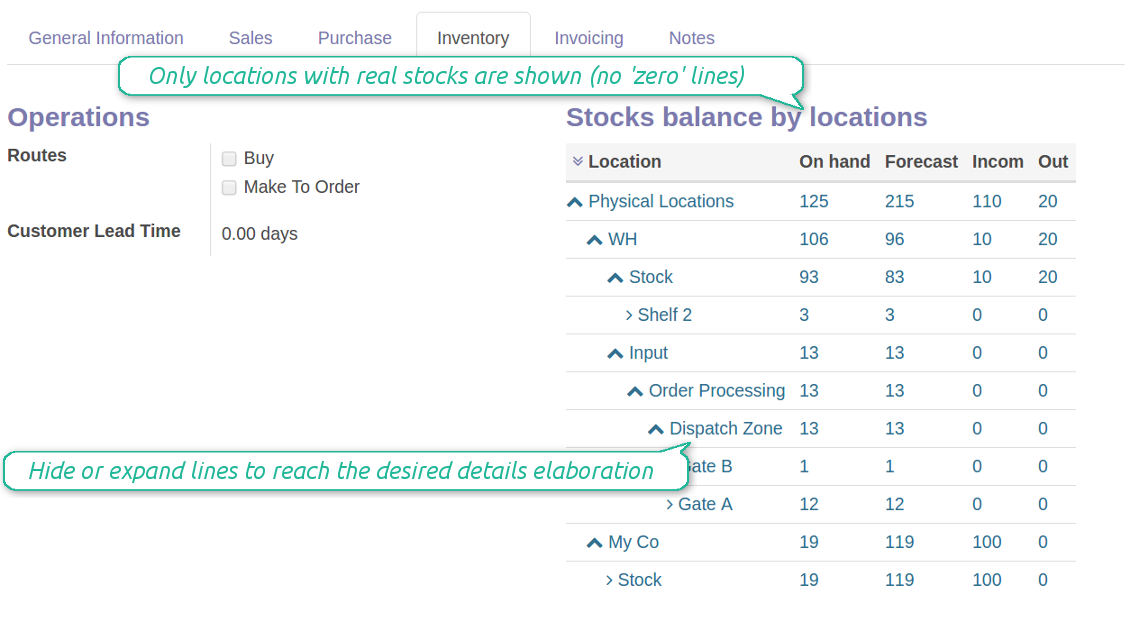The width and height of the screenshot is (1130, 631).
Task: Select Stock On hand value 93
Action: 809,277
